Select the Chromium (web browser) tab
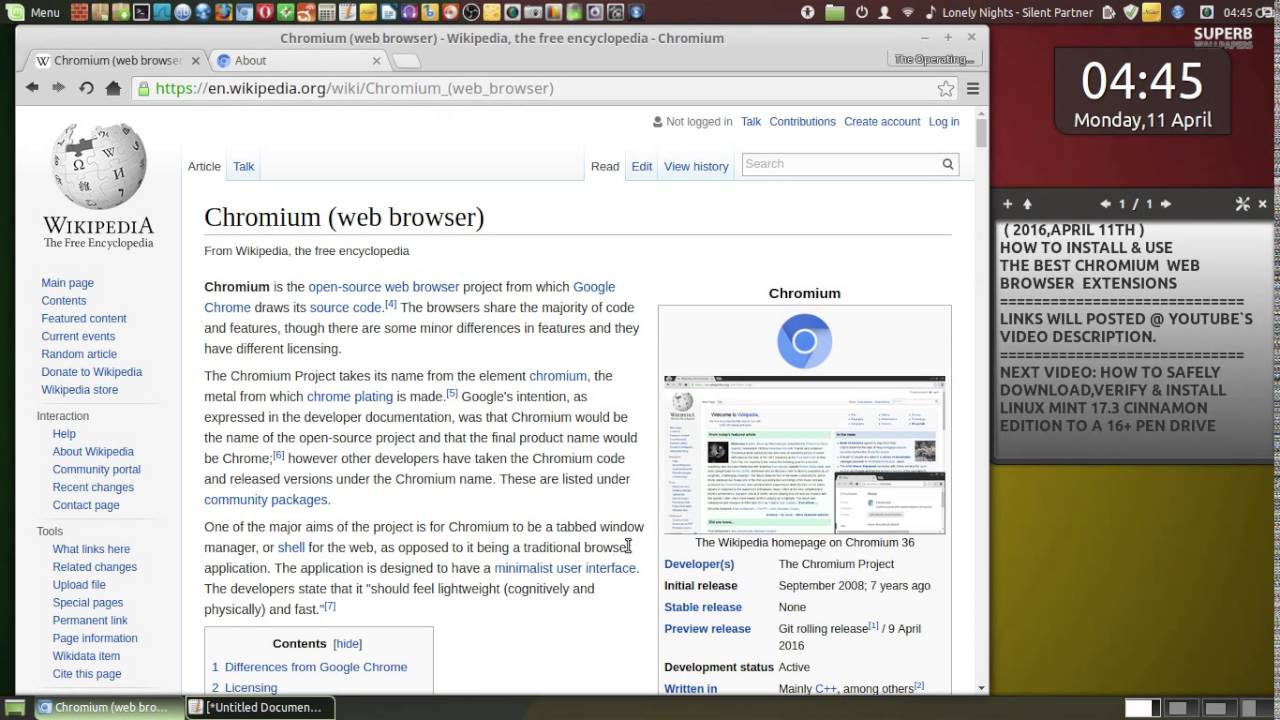Screen dimensions: 1280x720 point(118,60)
